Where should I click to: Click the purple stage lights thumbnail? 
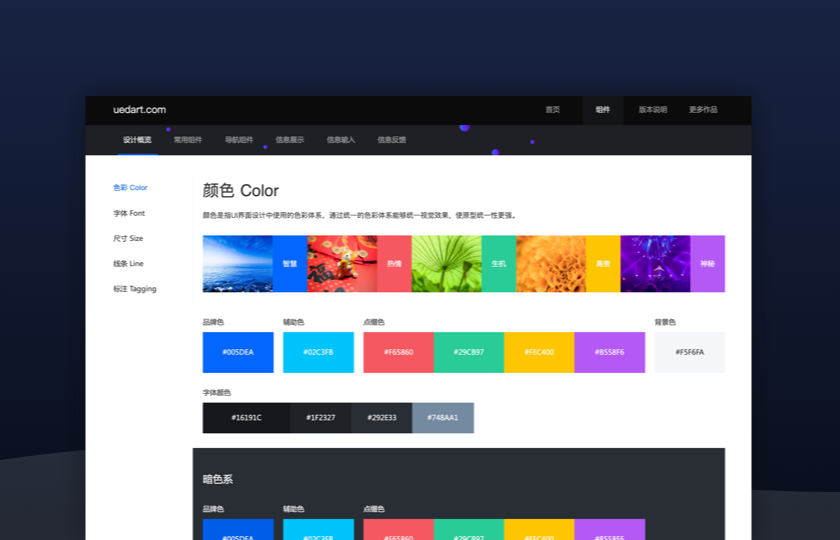click(x=655, y=264)
